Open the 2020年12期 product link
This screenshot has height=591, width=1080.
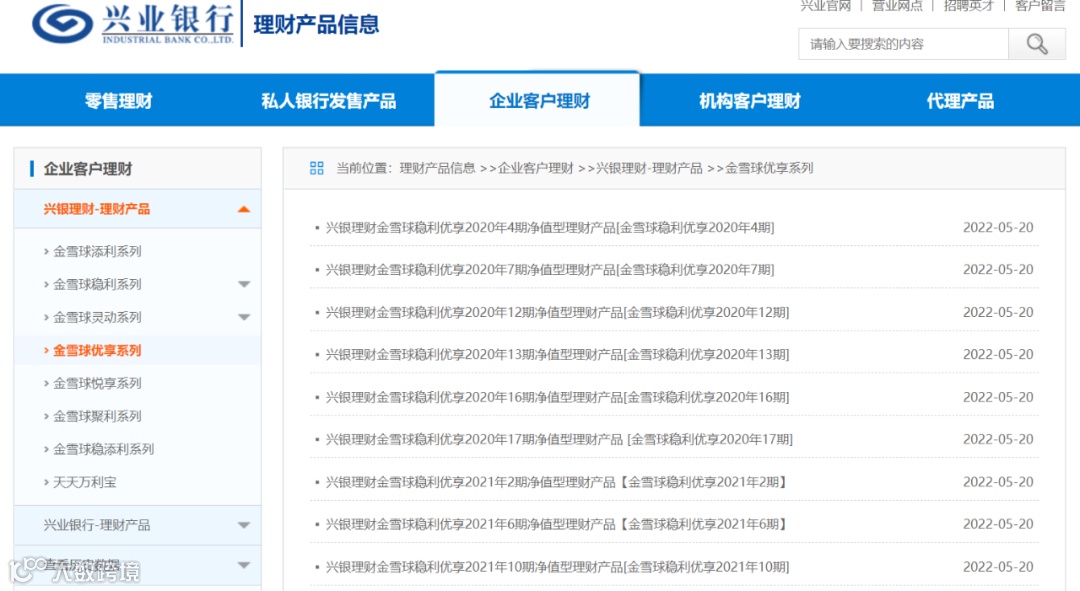point(557,312)
